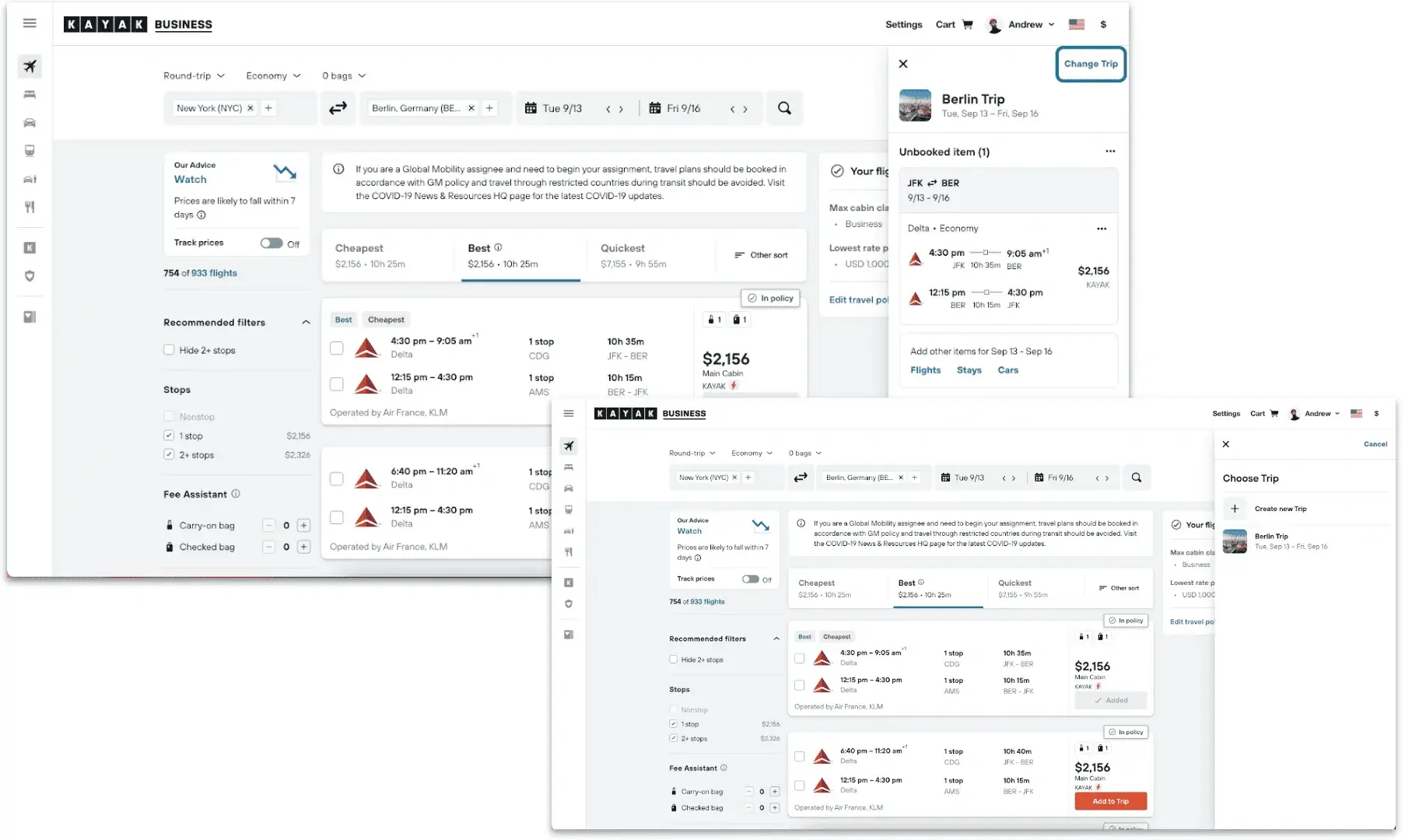
Task: Check 6:40 pm – 11:20 am flight in front window
Action: point(799,756)
